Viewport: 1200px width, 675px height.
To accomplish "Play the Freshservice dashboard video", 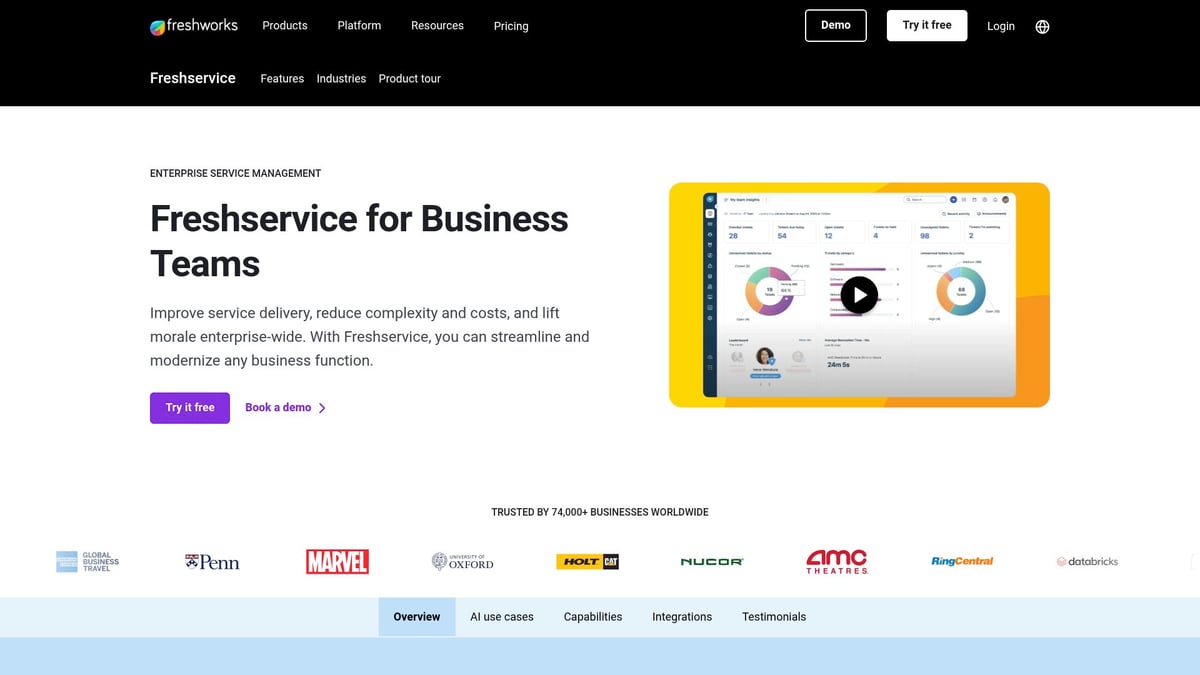I will (x=859, y=294).
